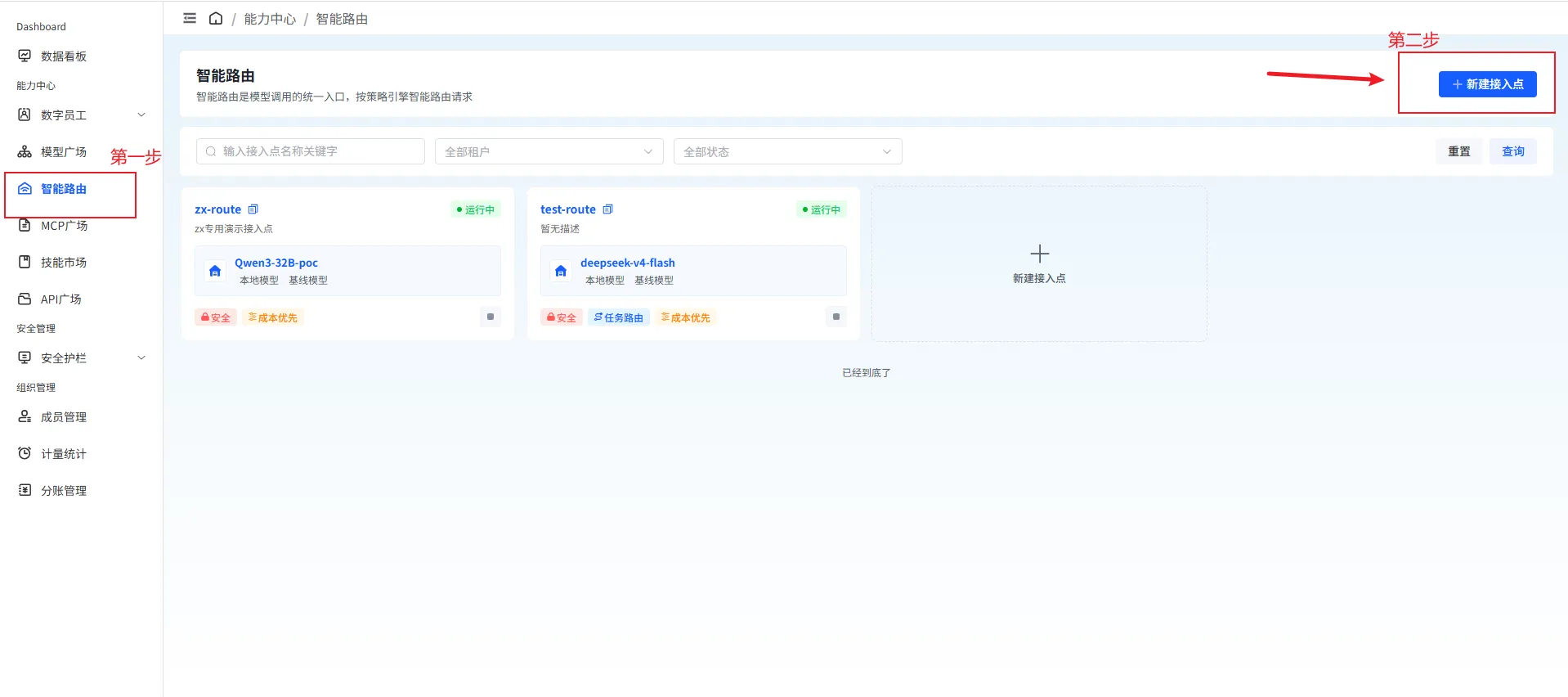The height and width of the screenshot is (697, 1568).
Task: Click the 技能市场 sidebar icon
Action: [25, 262]
